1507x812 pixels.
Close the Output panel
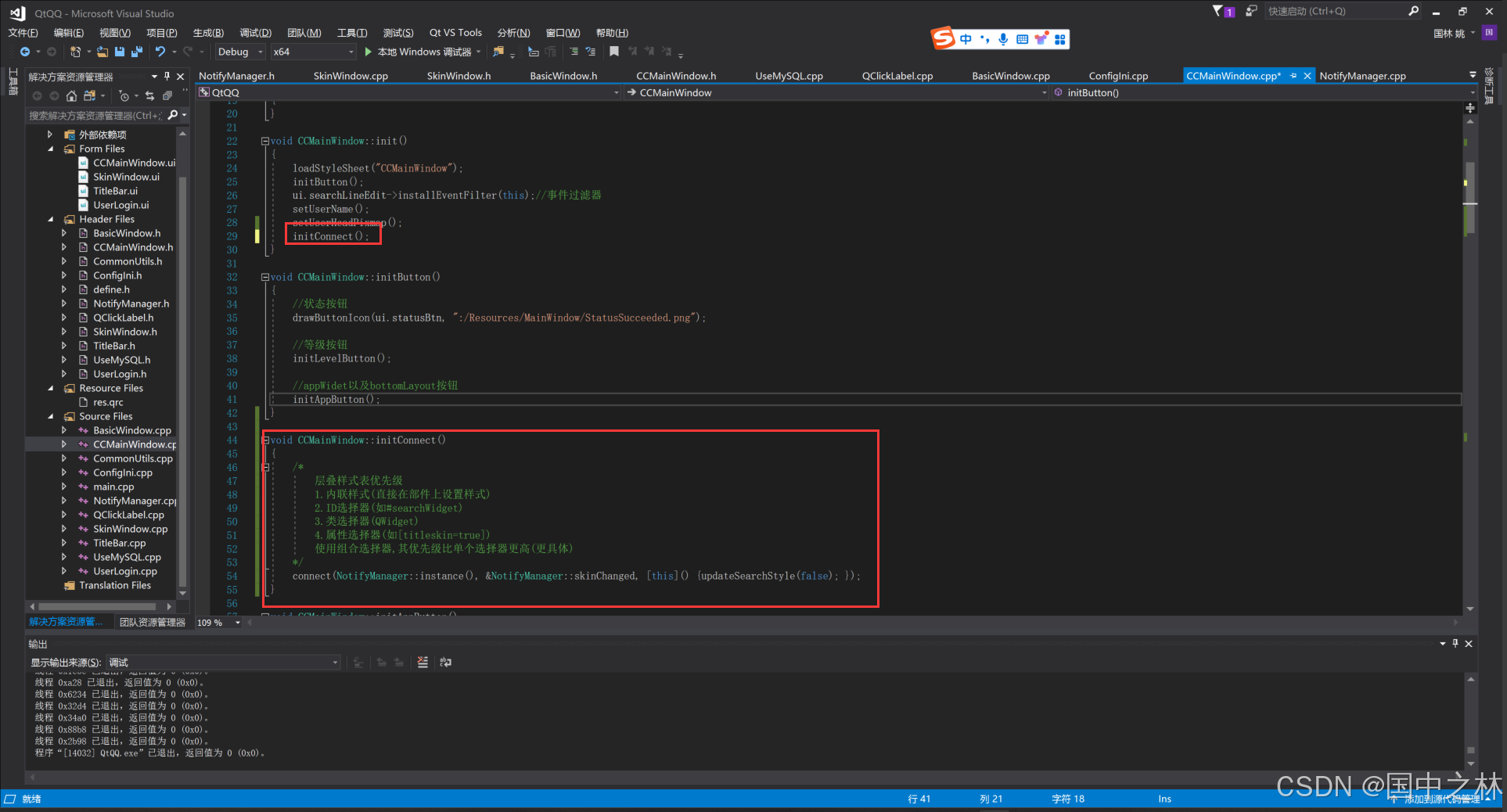[1469, 643]
